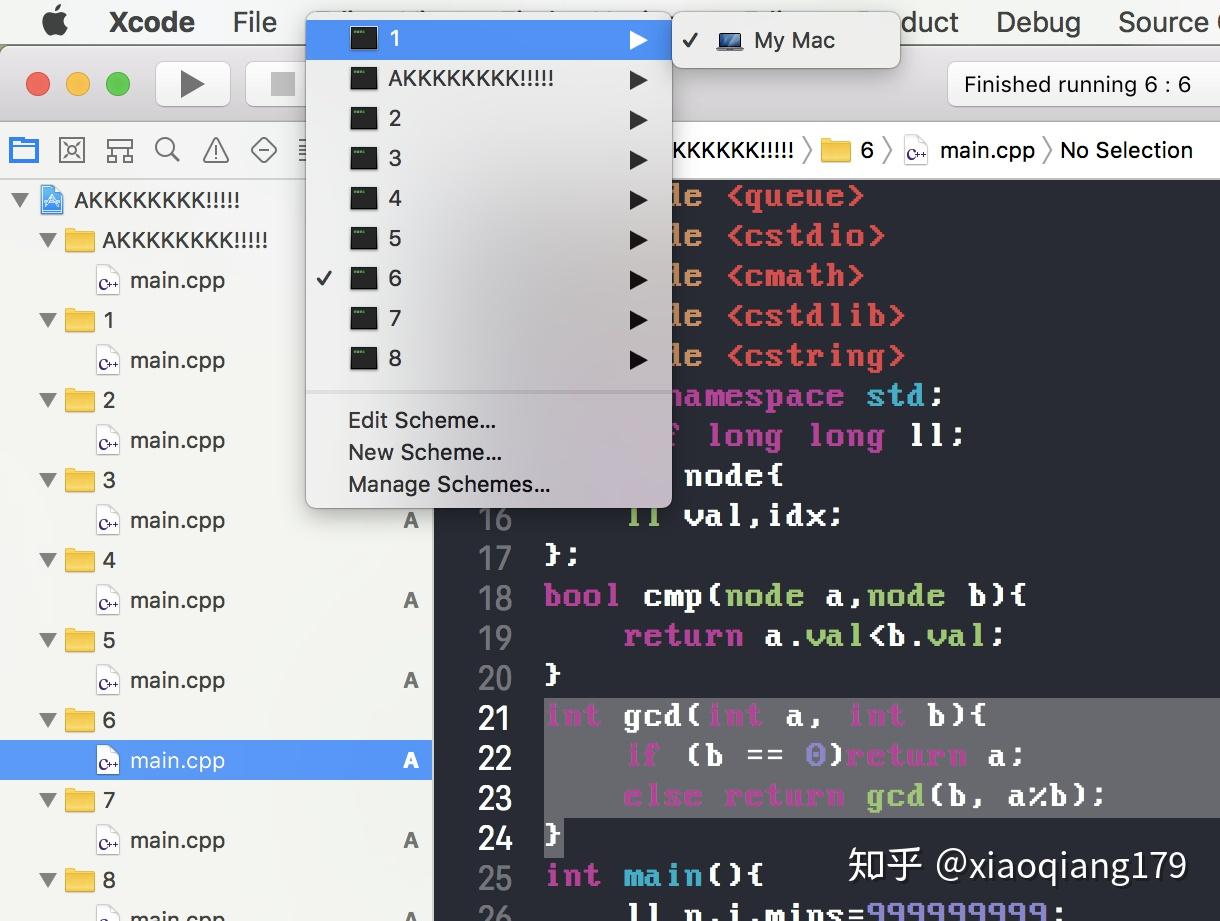The height and width of the screenshot is (921, 1220).
Task: Click the 'Finished running 6 : 6' status field
Action: pyautogui.click(x=1083, y=85)
